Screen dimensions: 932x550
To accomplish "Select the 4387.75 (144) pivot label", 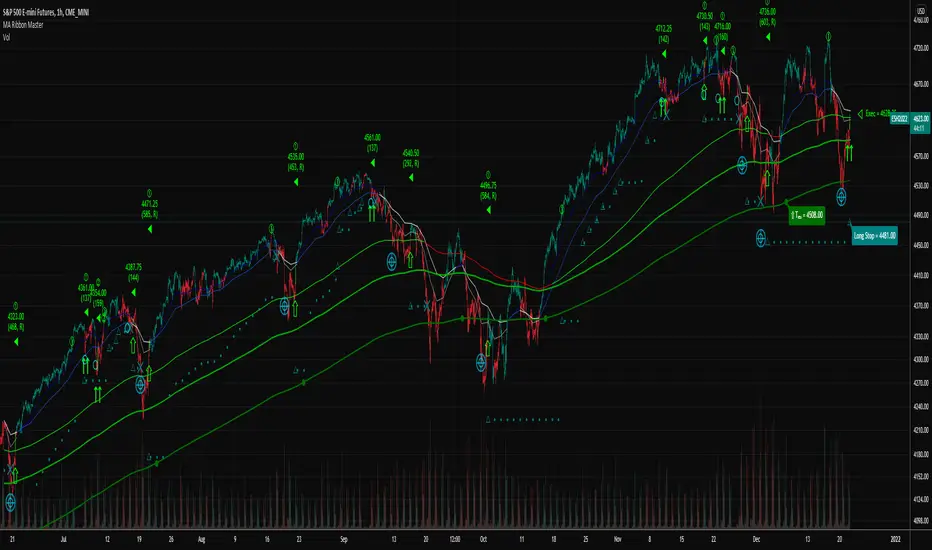I will [x=133, y=272].
